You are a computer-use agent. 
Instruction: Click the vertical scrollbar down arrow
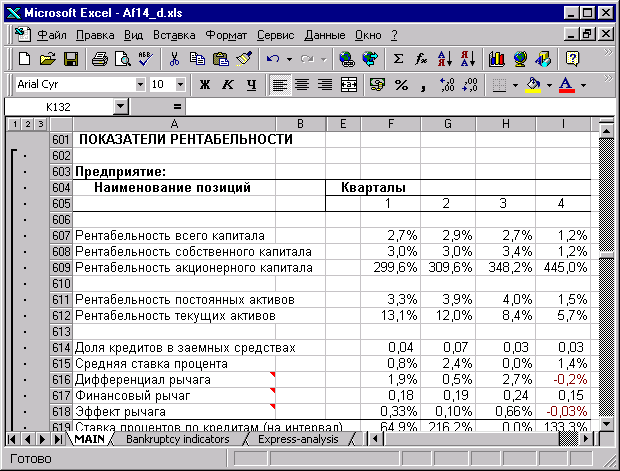[x=606, y=424]
